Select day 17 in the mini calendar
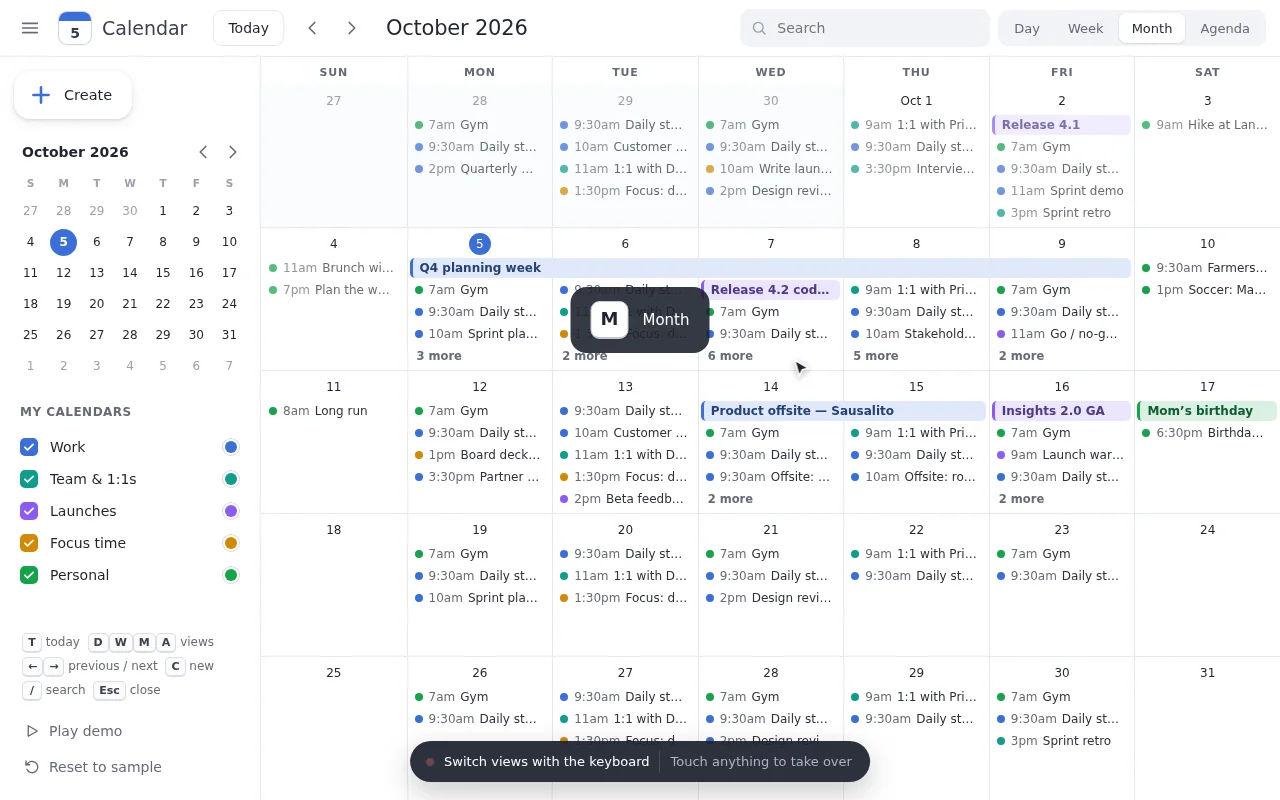The image size is (1280, 800). point(229,273)
